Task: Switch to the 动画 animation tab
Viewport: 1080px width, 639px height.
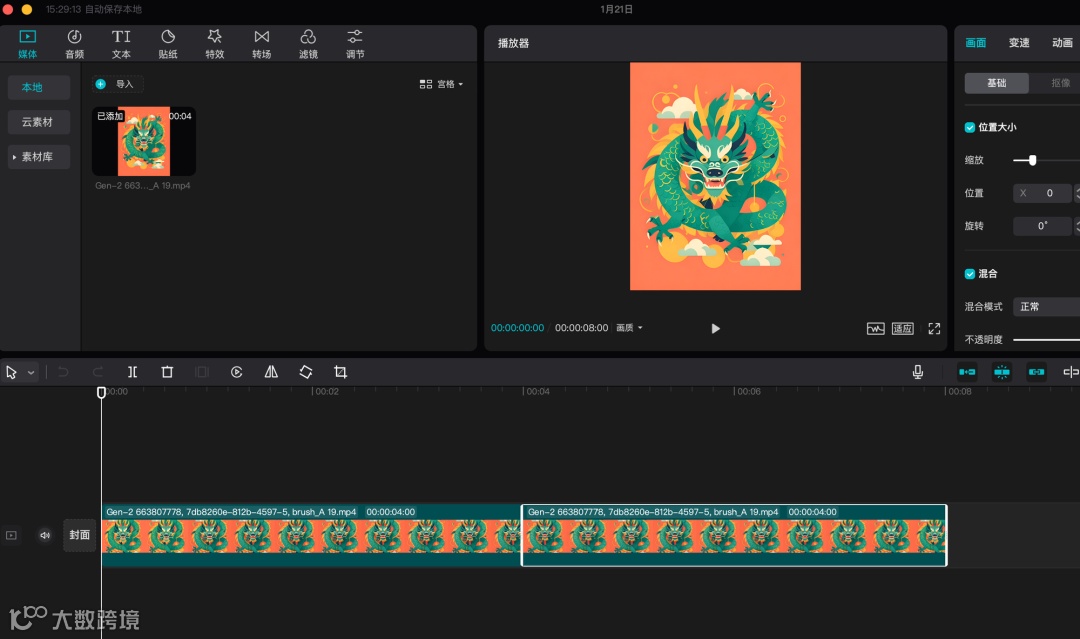Action: coord(1062,43)
